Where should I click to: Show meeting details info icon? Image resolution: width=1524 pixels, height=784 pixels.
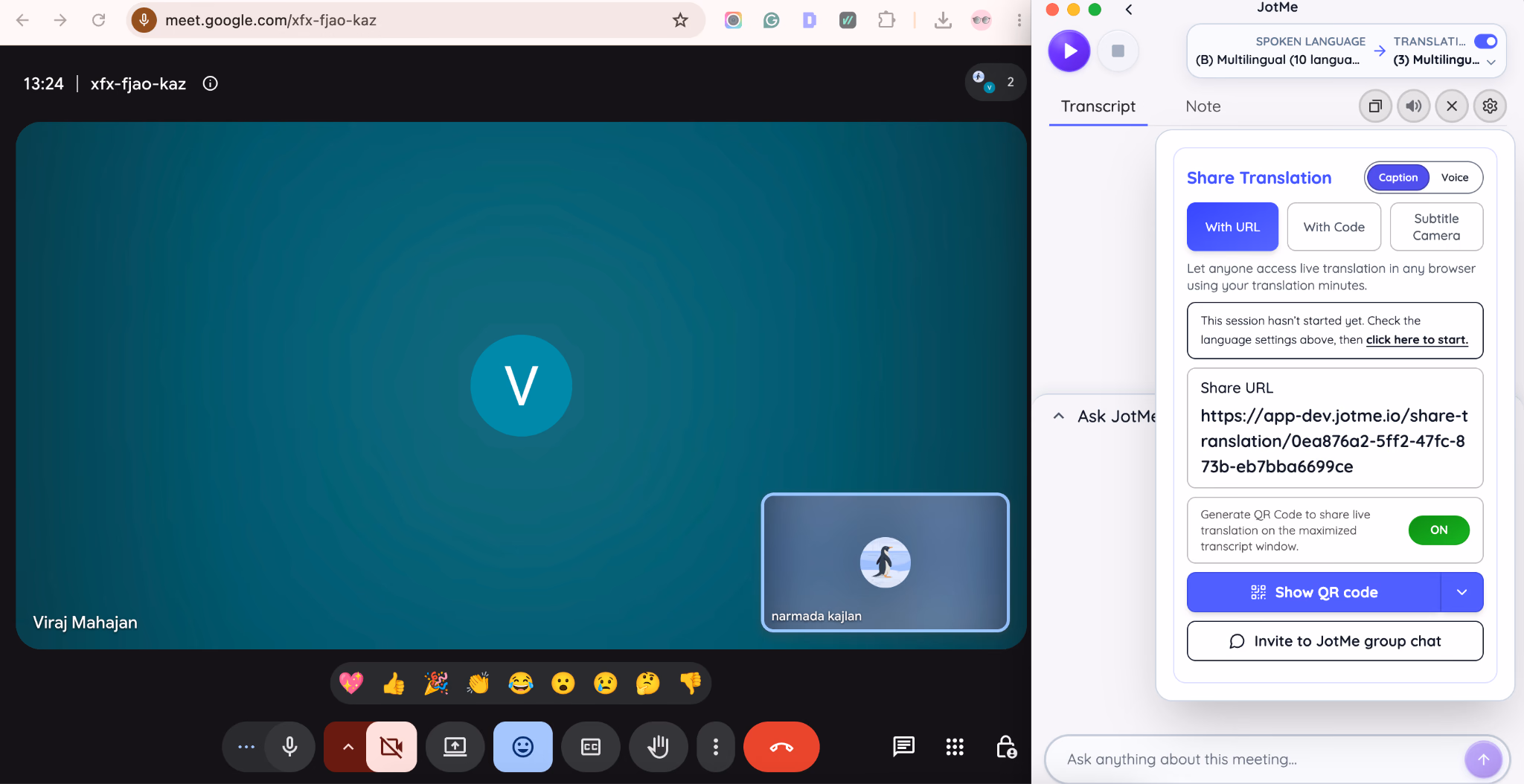(x=211, y=83)
